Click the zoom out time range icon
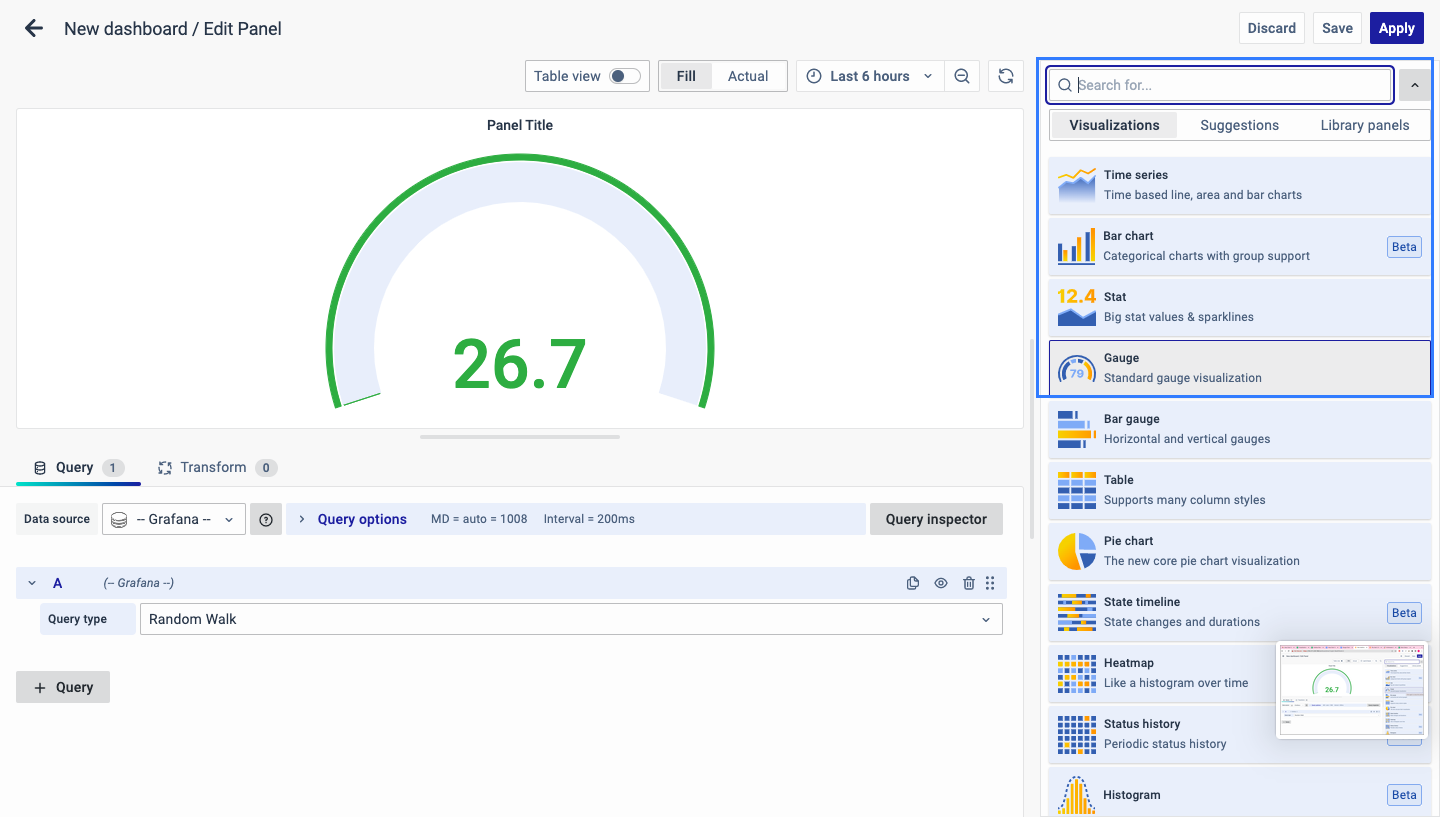This screenshot has width=1440, height=817. (x=962, y=76)
